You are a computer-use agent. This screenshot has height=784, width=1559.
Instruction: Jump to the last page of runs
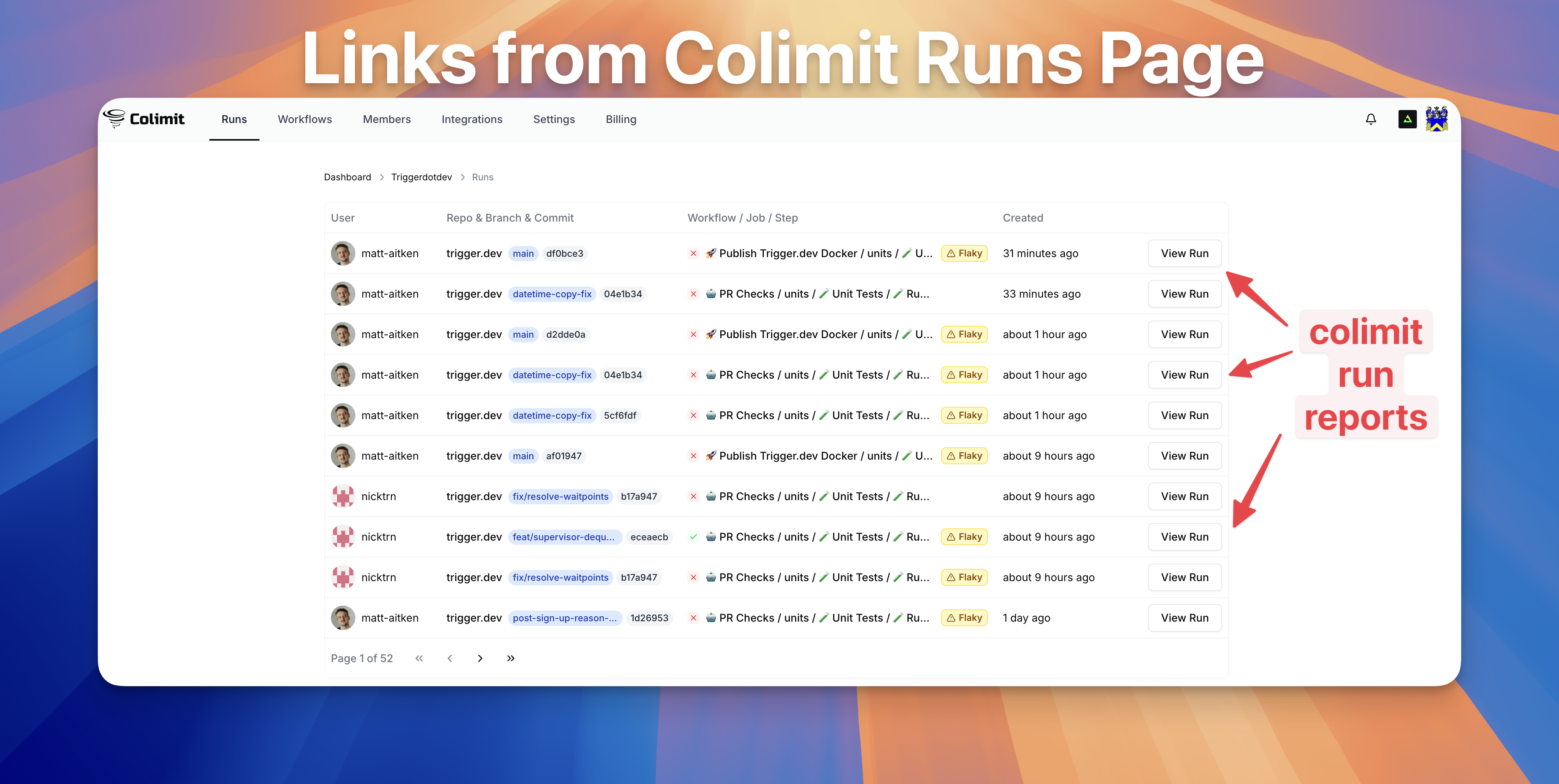tap(511, 658)
